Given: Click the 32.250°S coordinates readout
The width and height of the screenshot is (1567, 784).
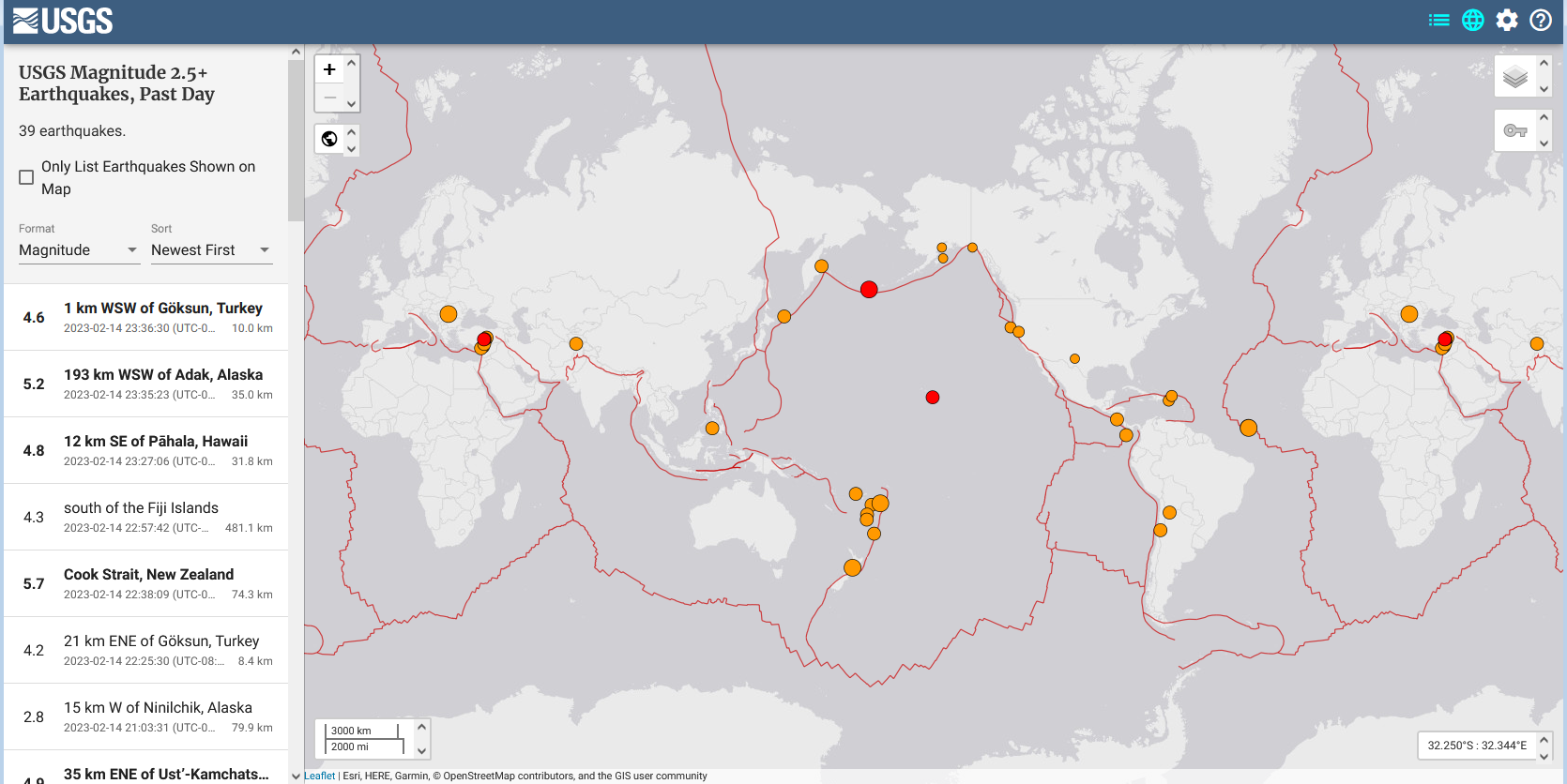Looking at the screenshot, I should point(1477,746).
